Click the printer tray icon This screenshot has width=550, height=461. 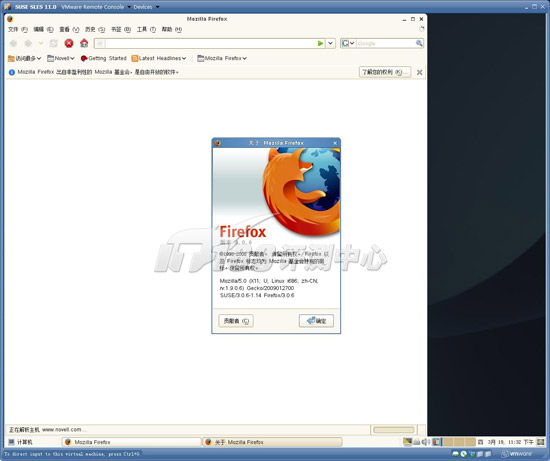pos(417,442)
